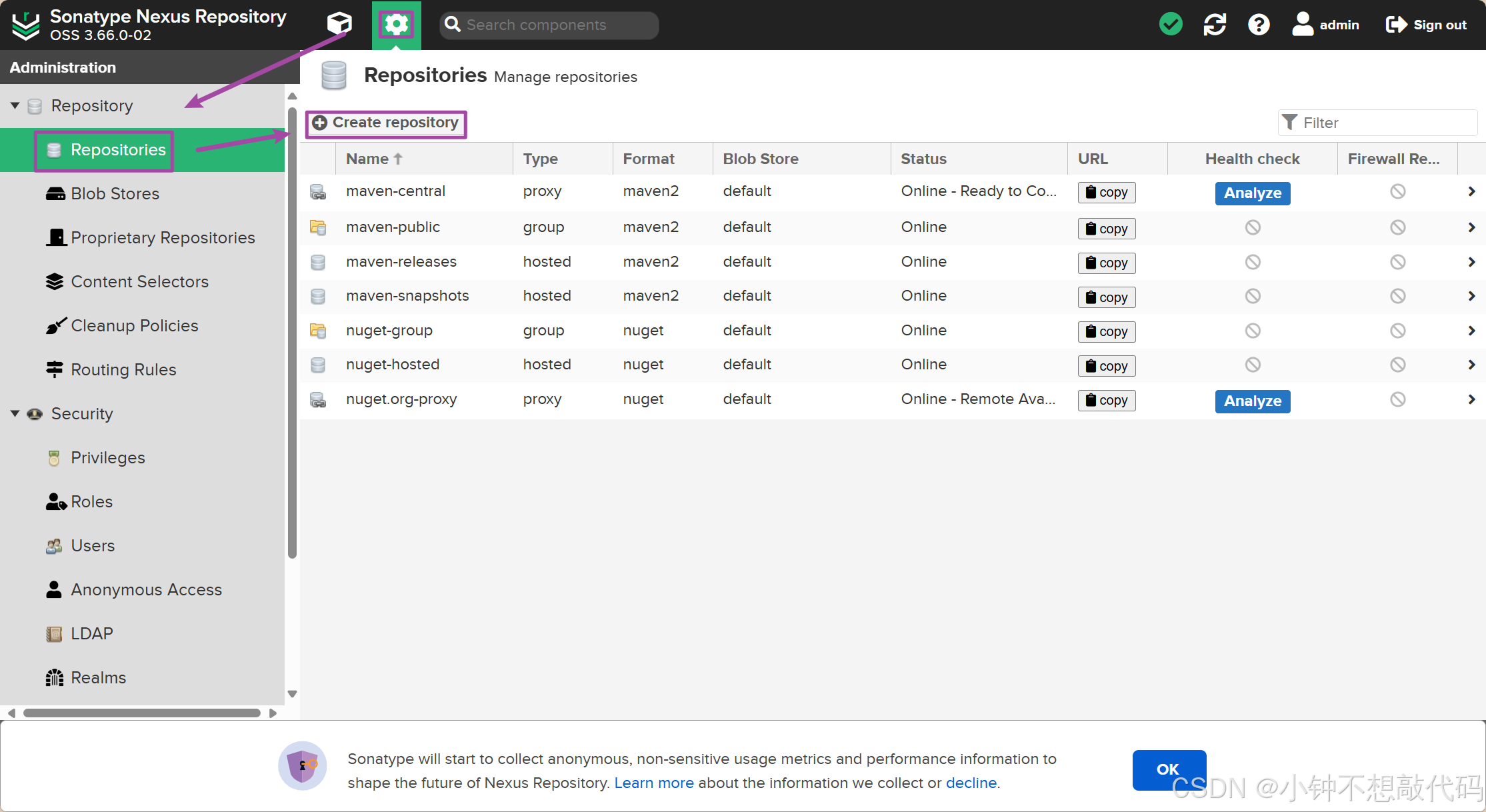The image size is (1486, 812).
Task: Copy URL of maven-central repository
Action: 1107,193
